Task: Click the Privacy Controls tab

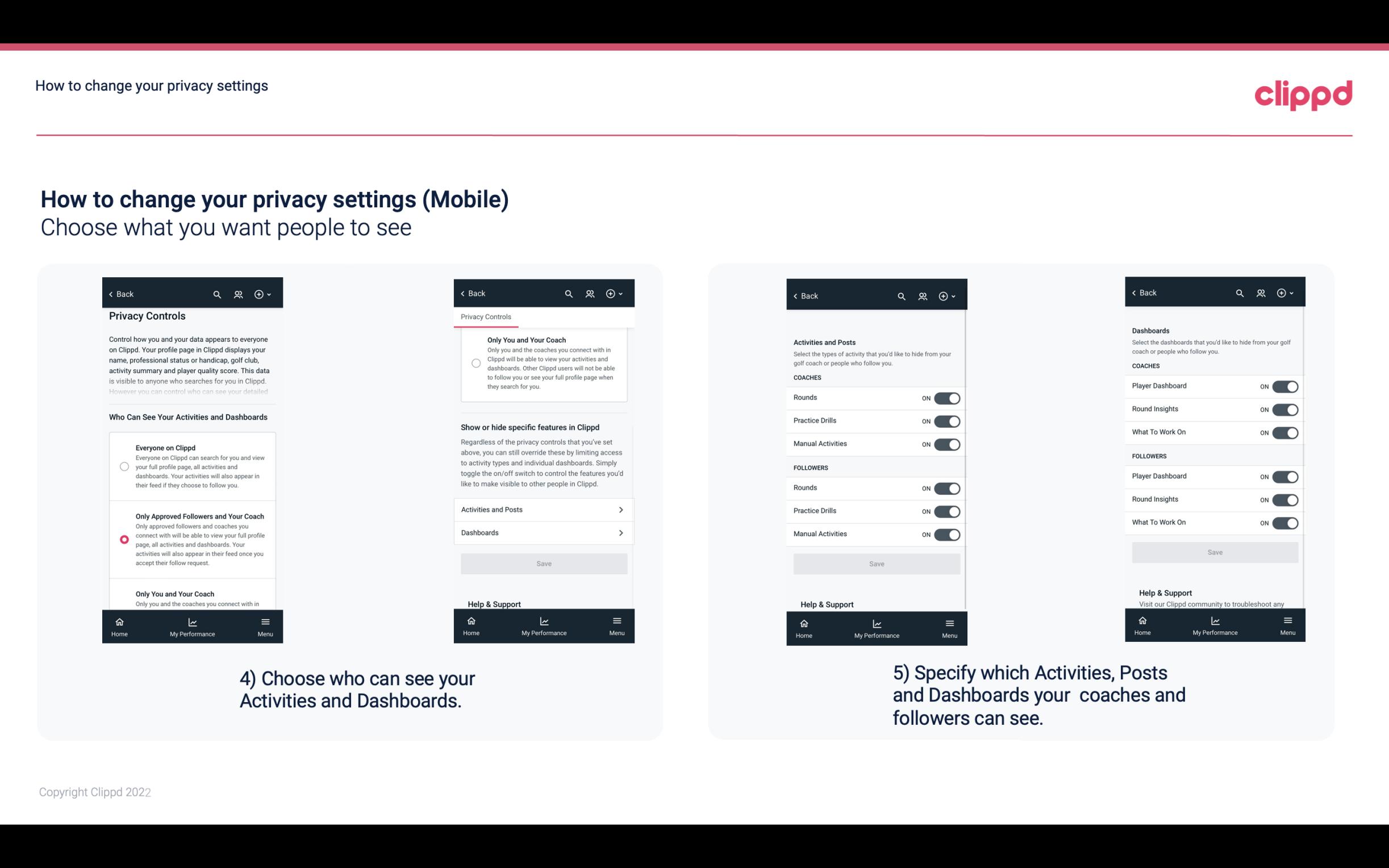Action: point(485,317)
